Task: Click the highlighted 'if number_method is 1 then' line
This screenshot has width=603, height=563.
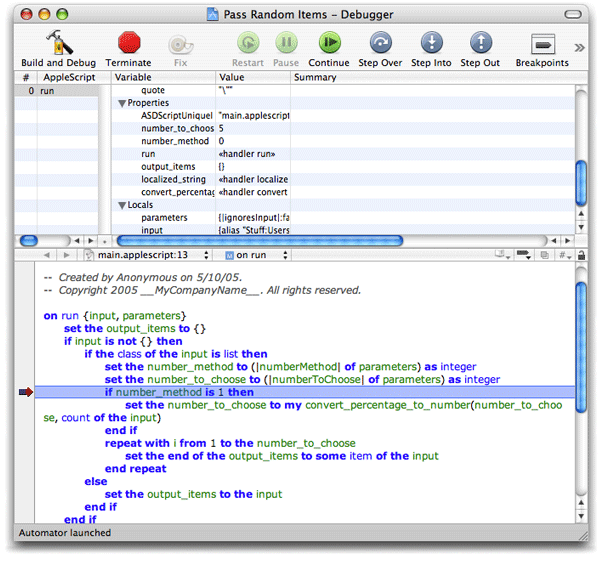Action: [x=305, y=392]
